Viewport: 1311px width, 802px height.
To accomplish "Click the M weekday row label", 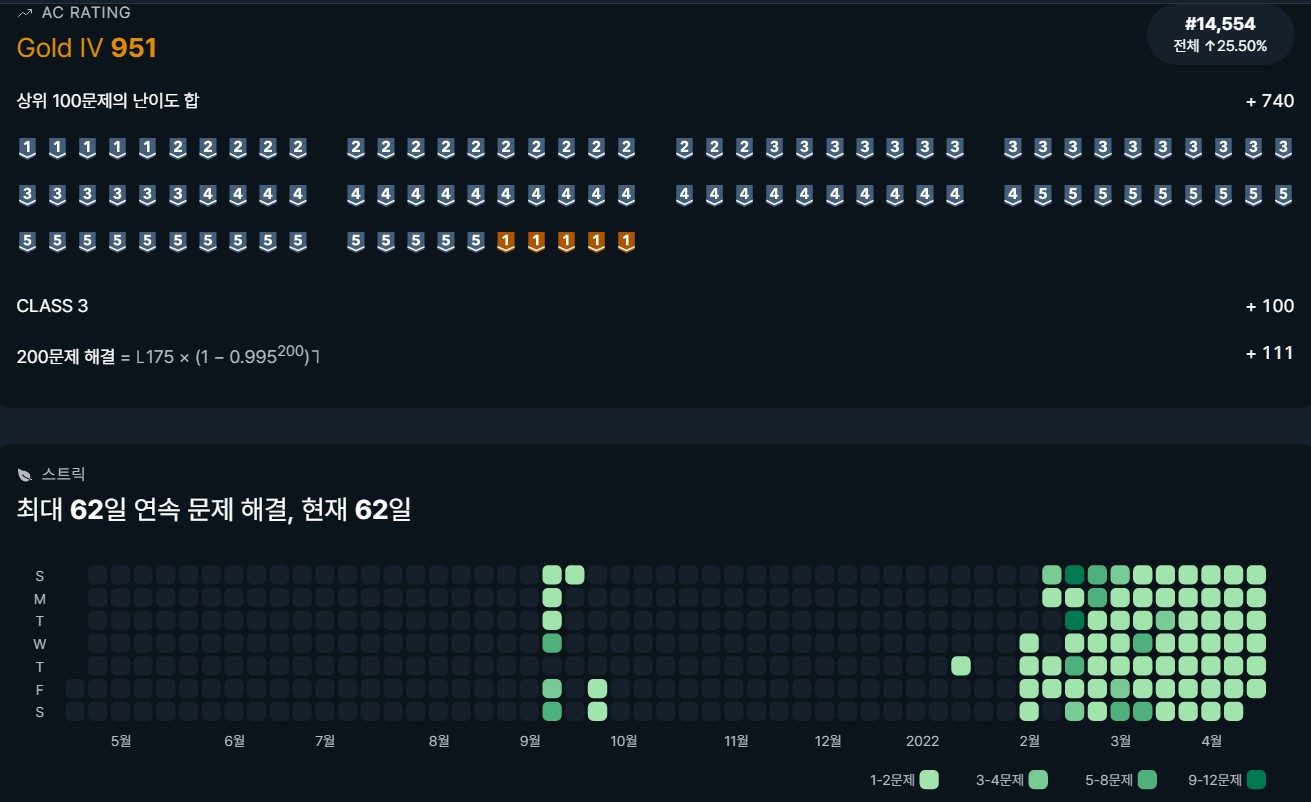I will pyautogui.click(x=40, y=598).
